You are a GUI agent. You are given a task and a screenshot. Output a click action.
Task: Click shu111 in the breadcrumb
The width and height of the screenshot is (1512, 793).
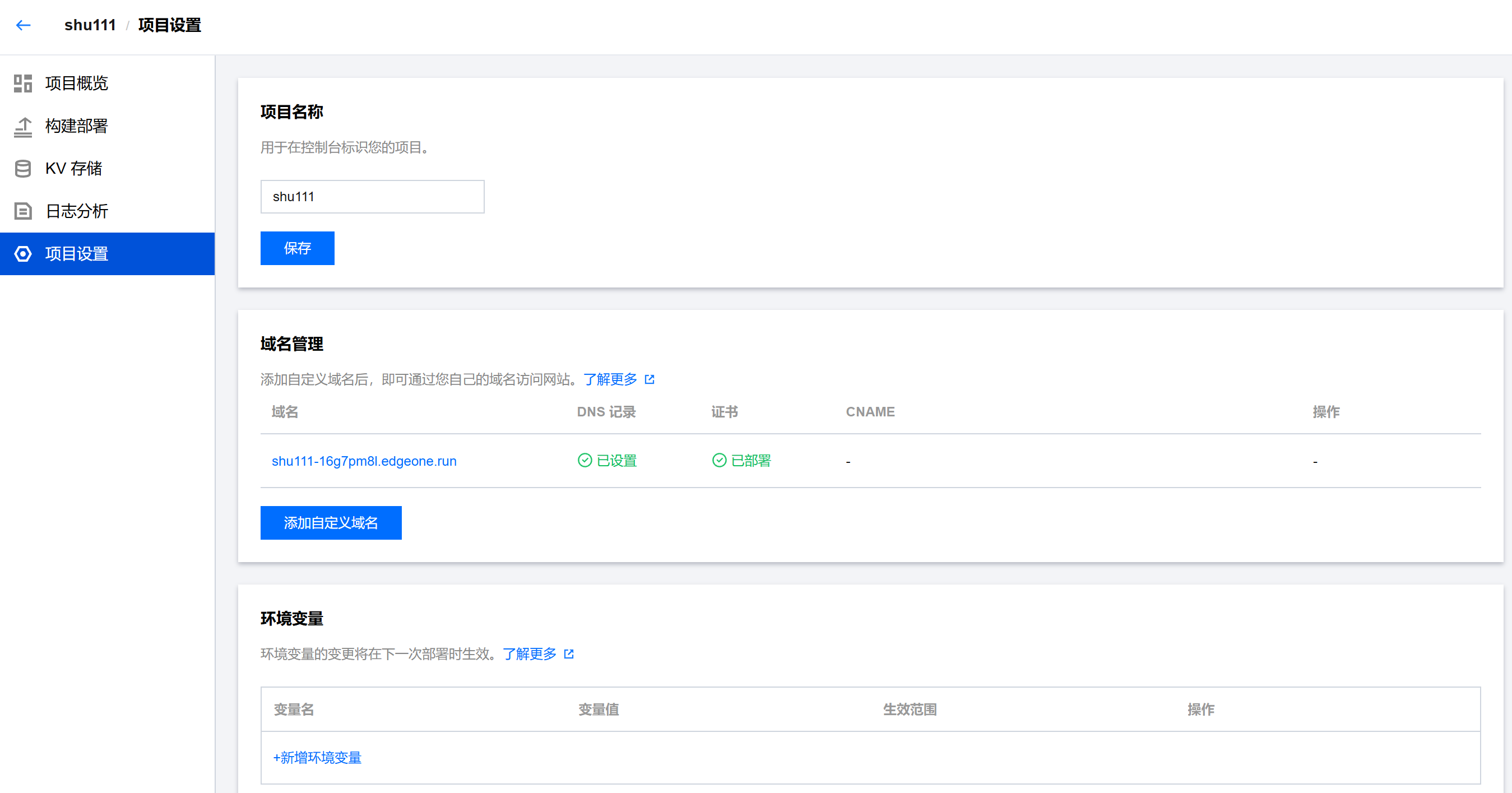tap(90, 25)
